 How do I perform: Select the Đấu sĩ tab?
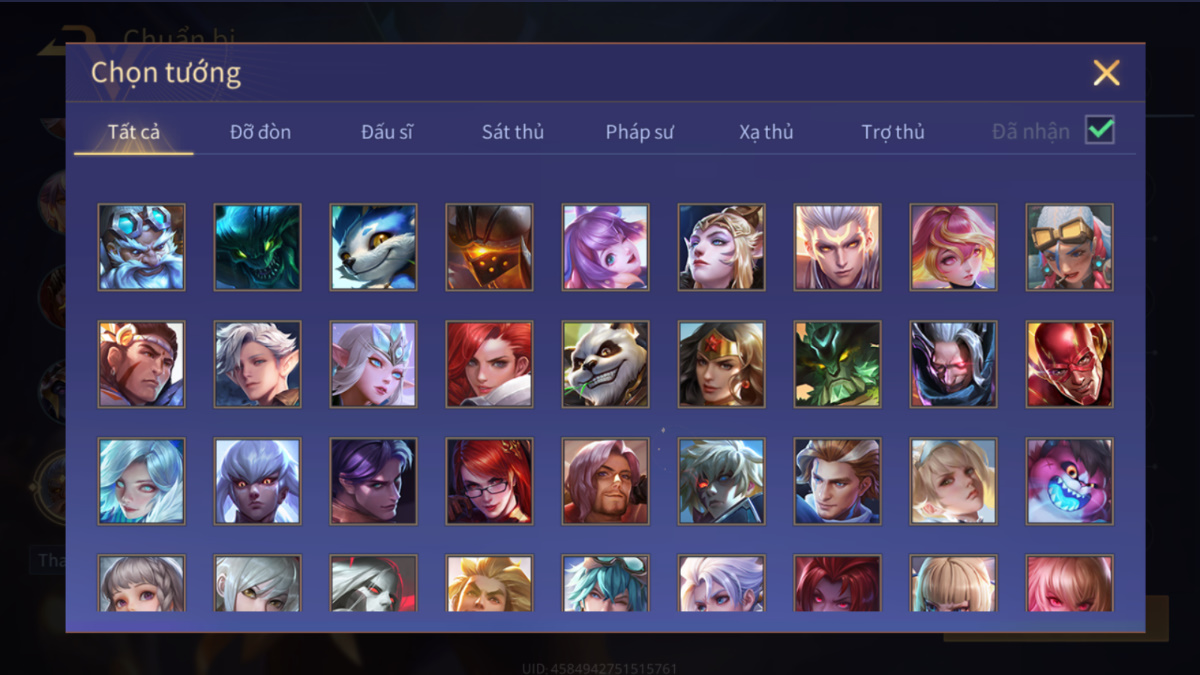pos(387,132)
